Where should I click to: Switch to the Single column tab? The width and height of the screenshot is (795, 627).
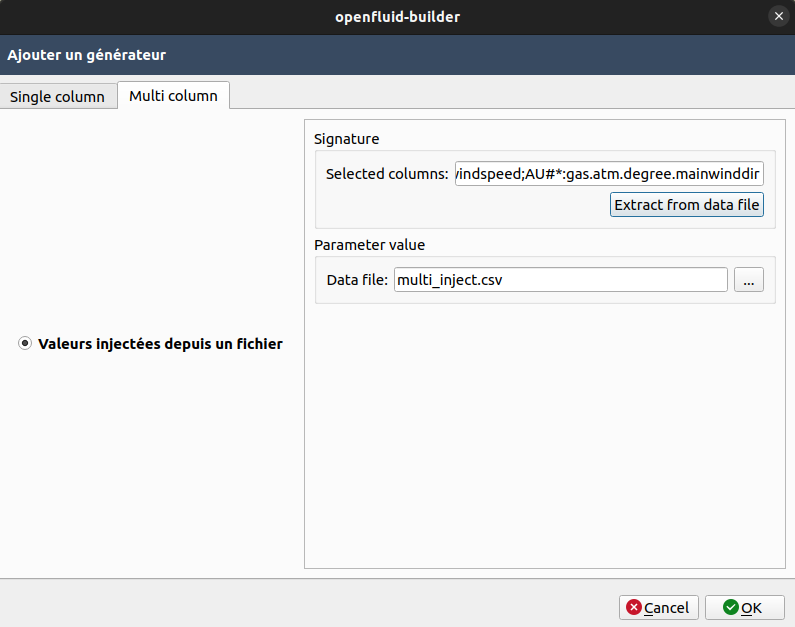(57, 97)
